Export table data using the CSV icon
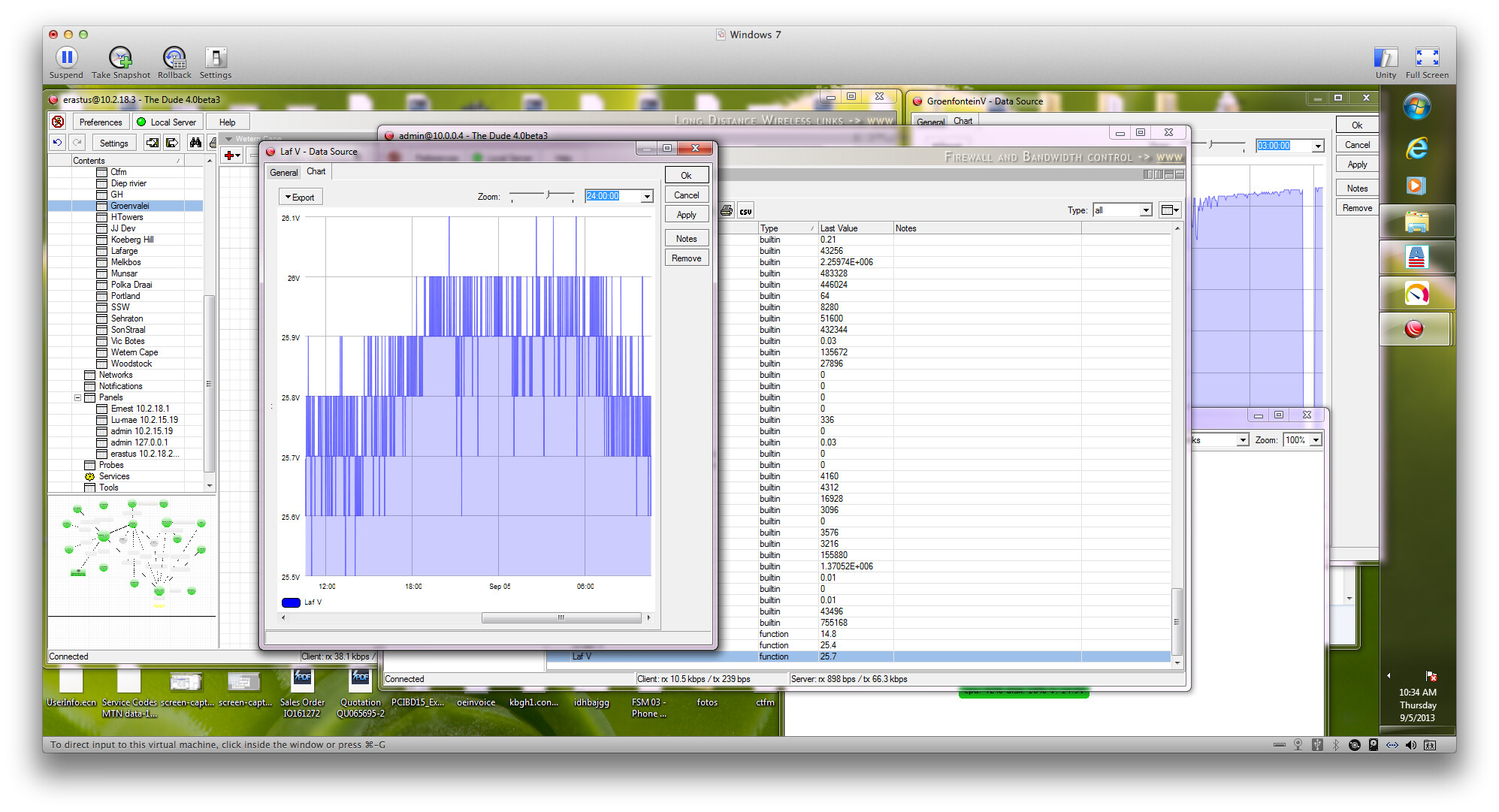Screen dimensions: 1499x812 745,210
